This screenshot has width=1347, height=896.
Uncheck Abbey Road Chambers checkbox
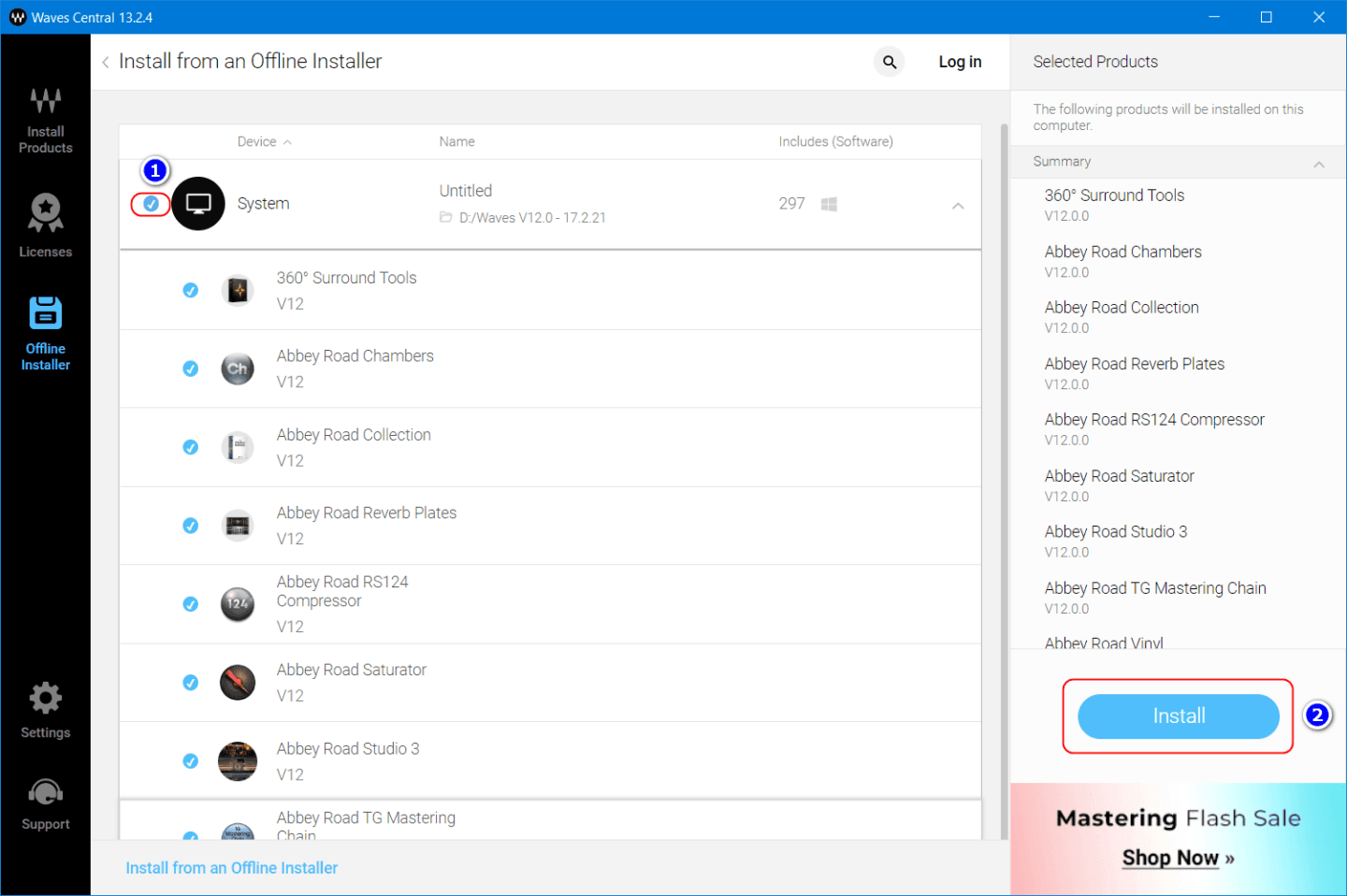[x=191, y=369]
